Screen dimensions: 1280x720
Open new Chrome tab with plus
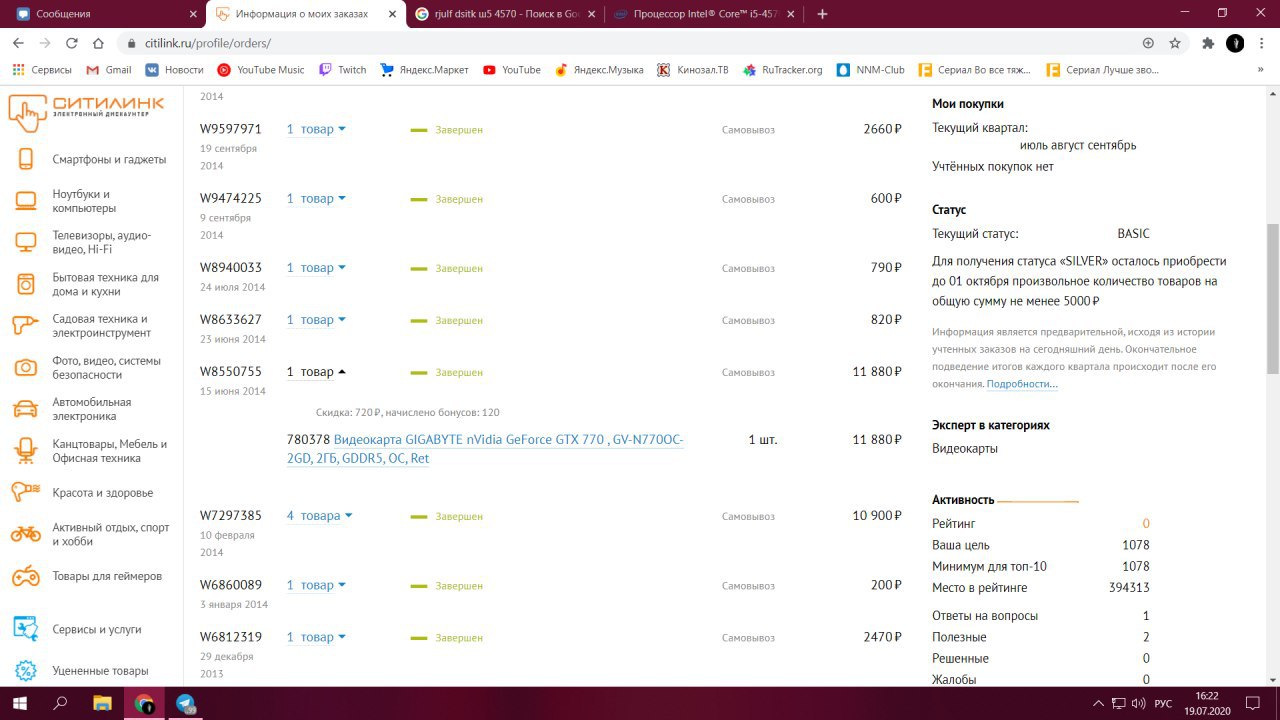pos(822,14)
